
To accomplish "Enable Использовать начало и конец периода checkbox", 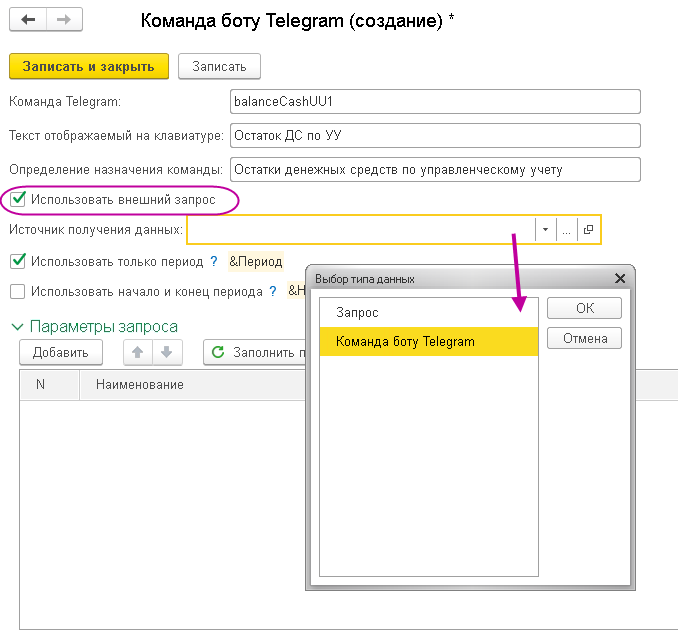I will point(18,291).
